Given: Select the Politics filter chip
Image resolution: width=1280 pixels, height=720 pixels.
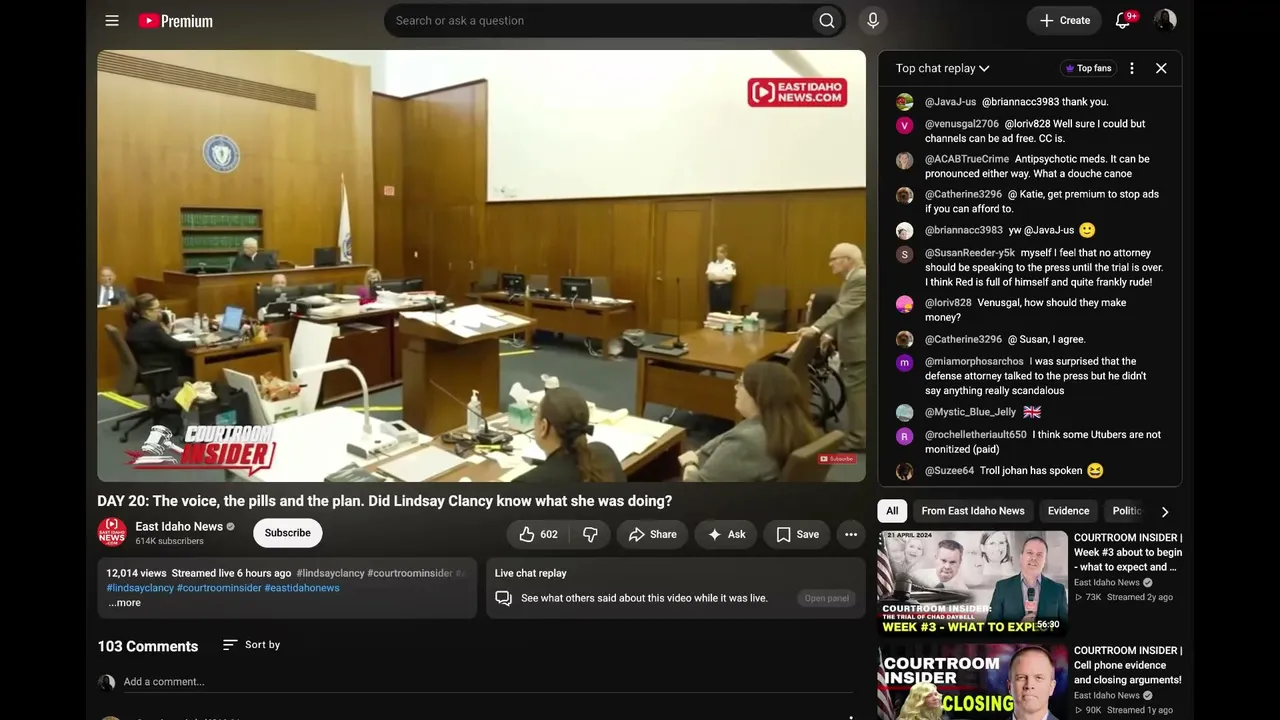Looking at the screenshot, I should click(x=1127, y=511).
